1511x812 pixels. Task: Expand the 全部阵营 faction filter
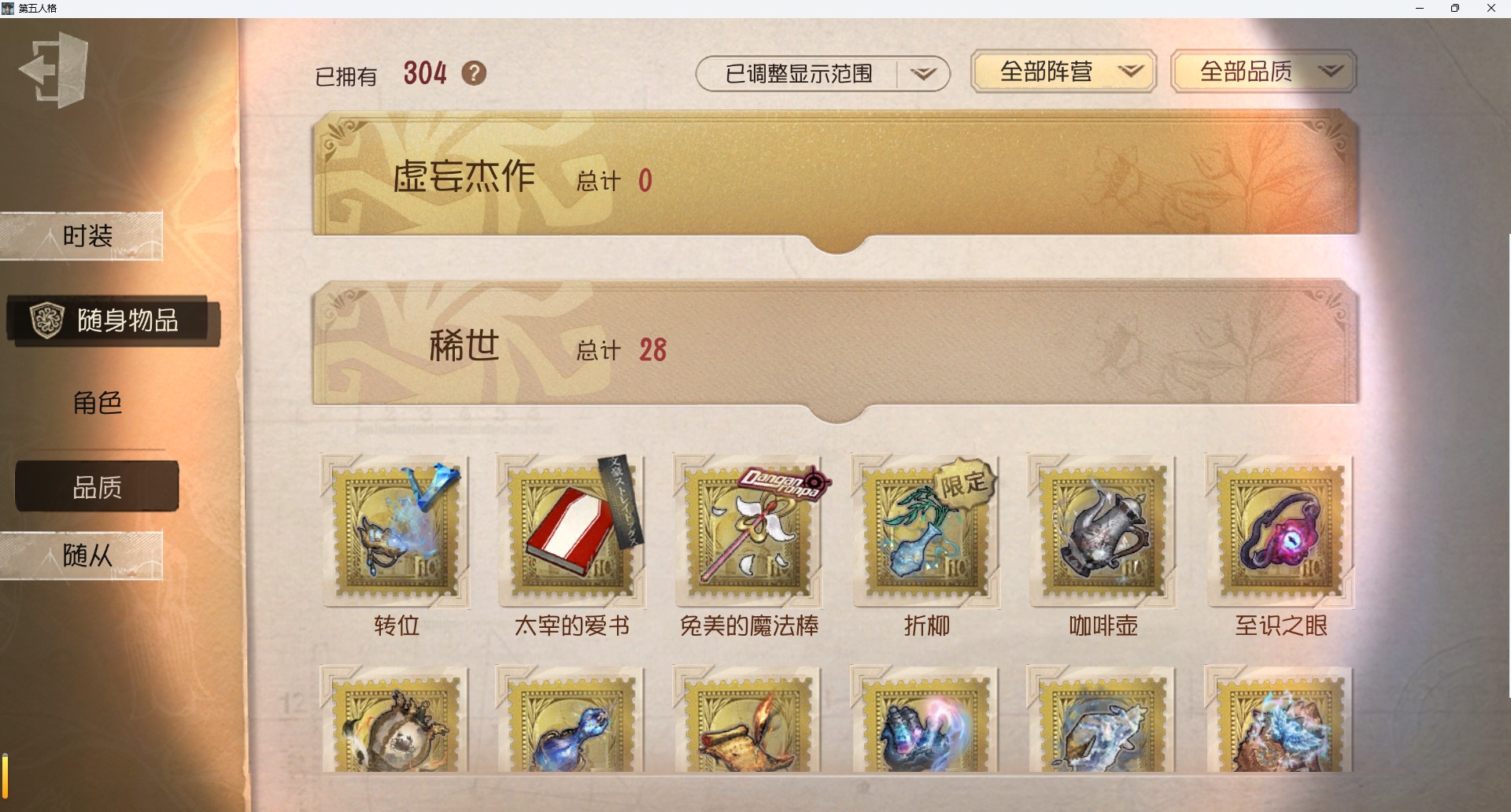click(x=1064, y=72)
